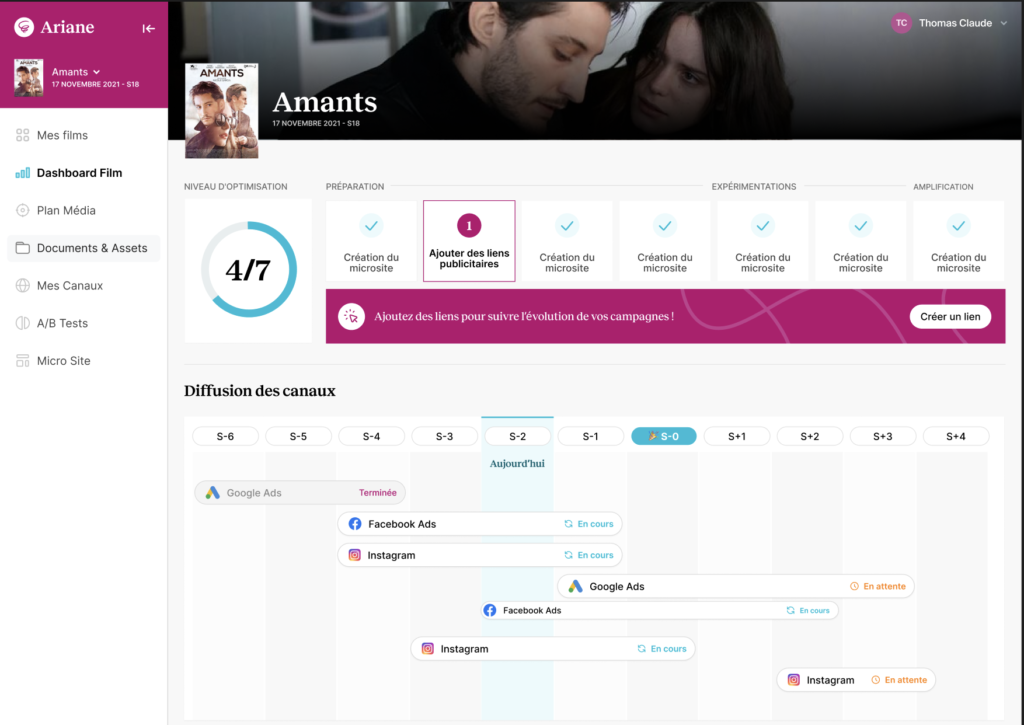This screenshot has height=725, width=1024.
Task: Click the Dashboard Film bar chart icon
Action: point(23,173)
